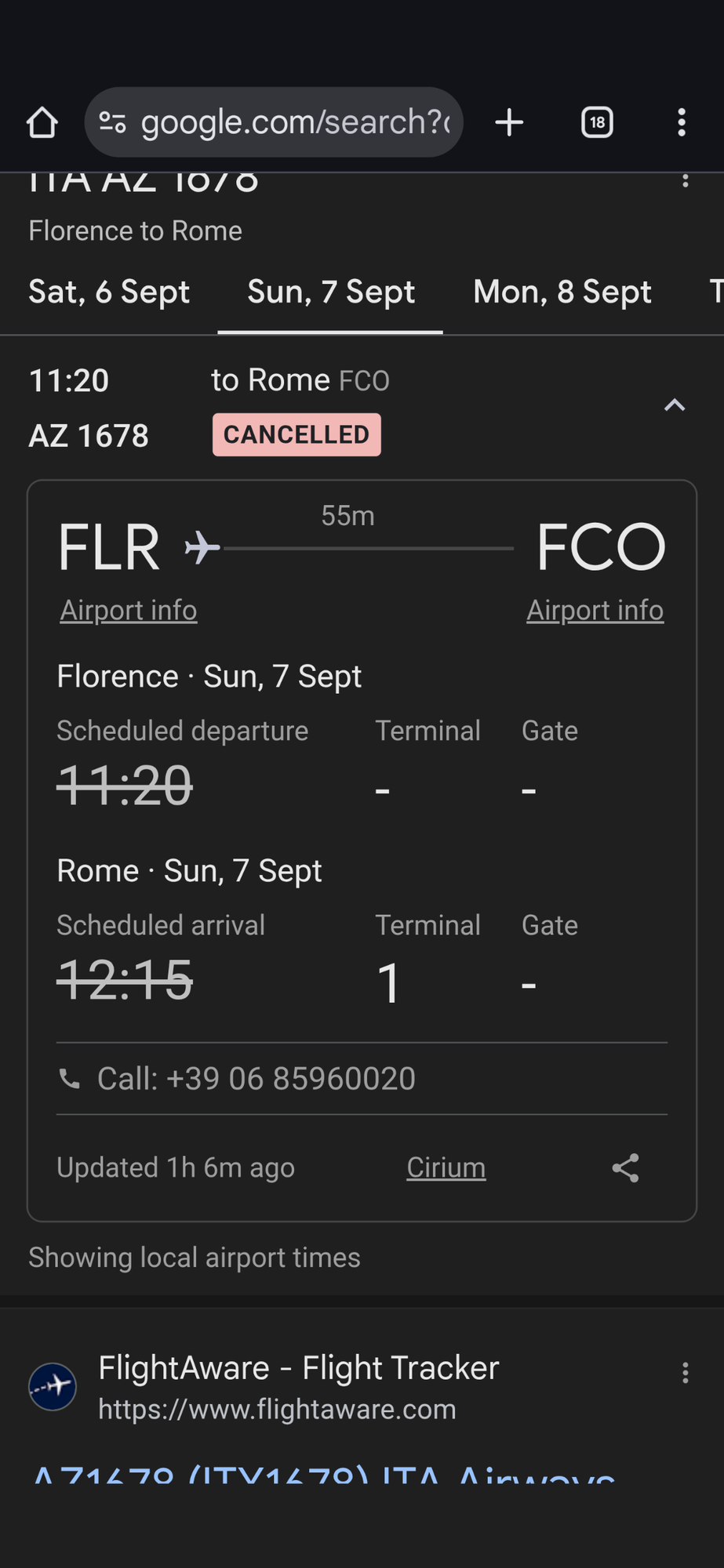This screenshot has height=1568, width=724.
Task: Select the Sun, 7 Sept tab
Action: point(331,292)
